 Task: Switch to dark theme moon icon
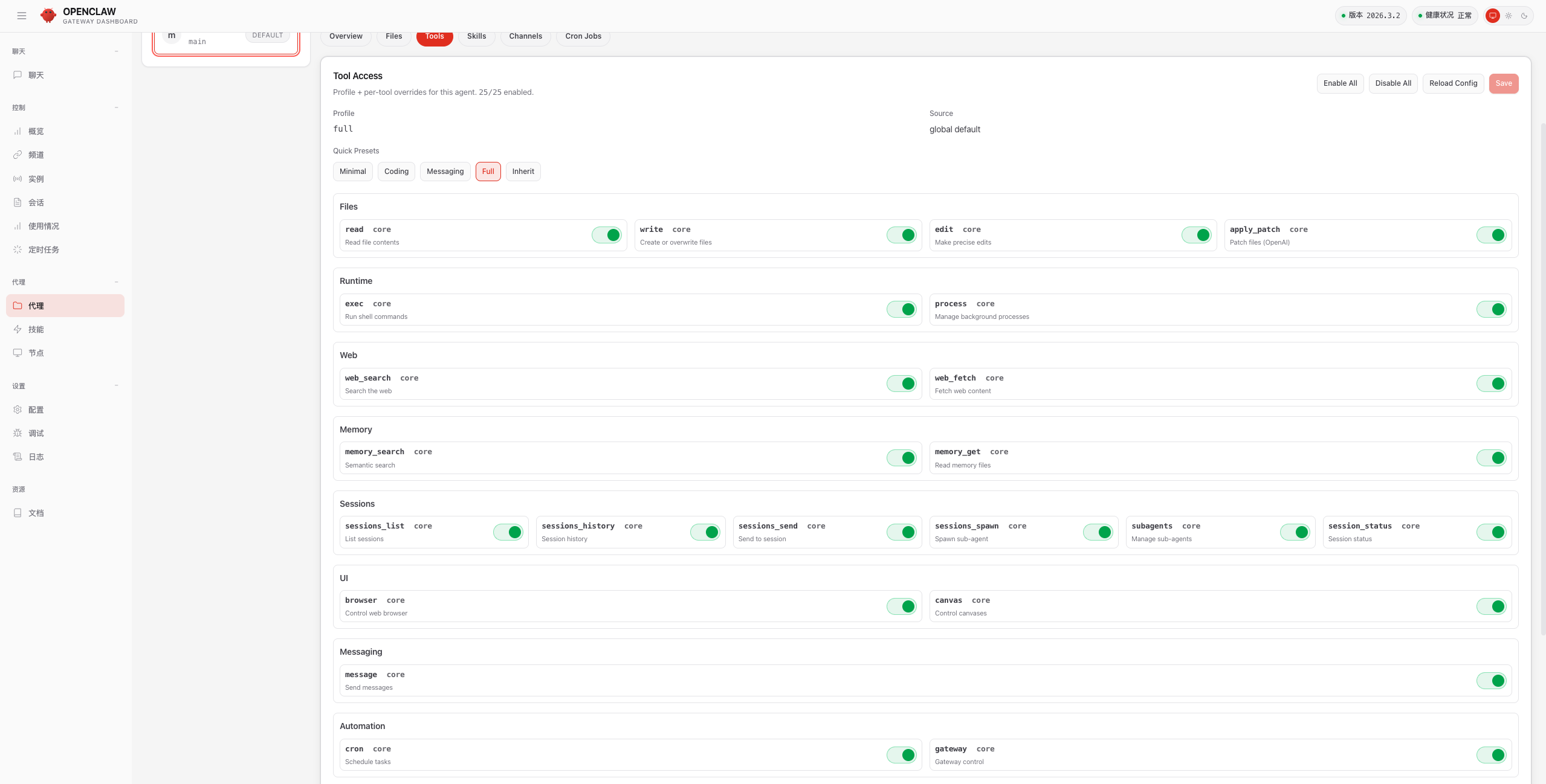[x=1524, y=16]
